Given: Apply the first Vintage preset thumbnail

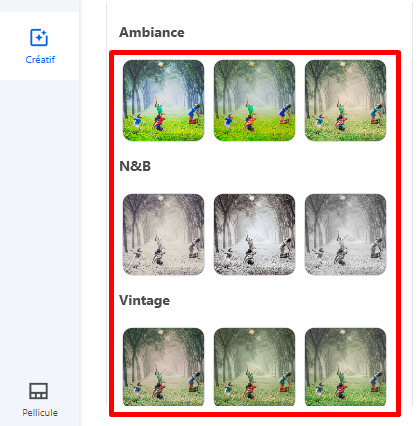Looking at the screenshot, I should click(x=163, y=367).
